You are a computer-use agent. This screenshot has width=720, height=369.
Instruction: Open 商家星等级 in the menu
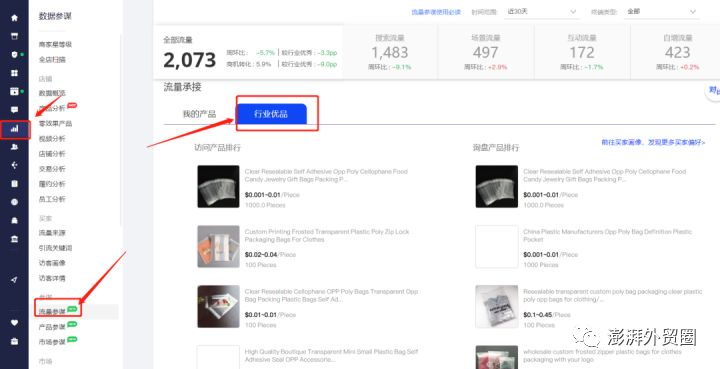[55, 45]
